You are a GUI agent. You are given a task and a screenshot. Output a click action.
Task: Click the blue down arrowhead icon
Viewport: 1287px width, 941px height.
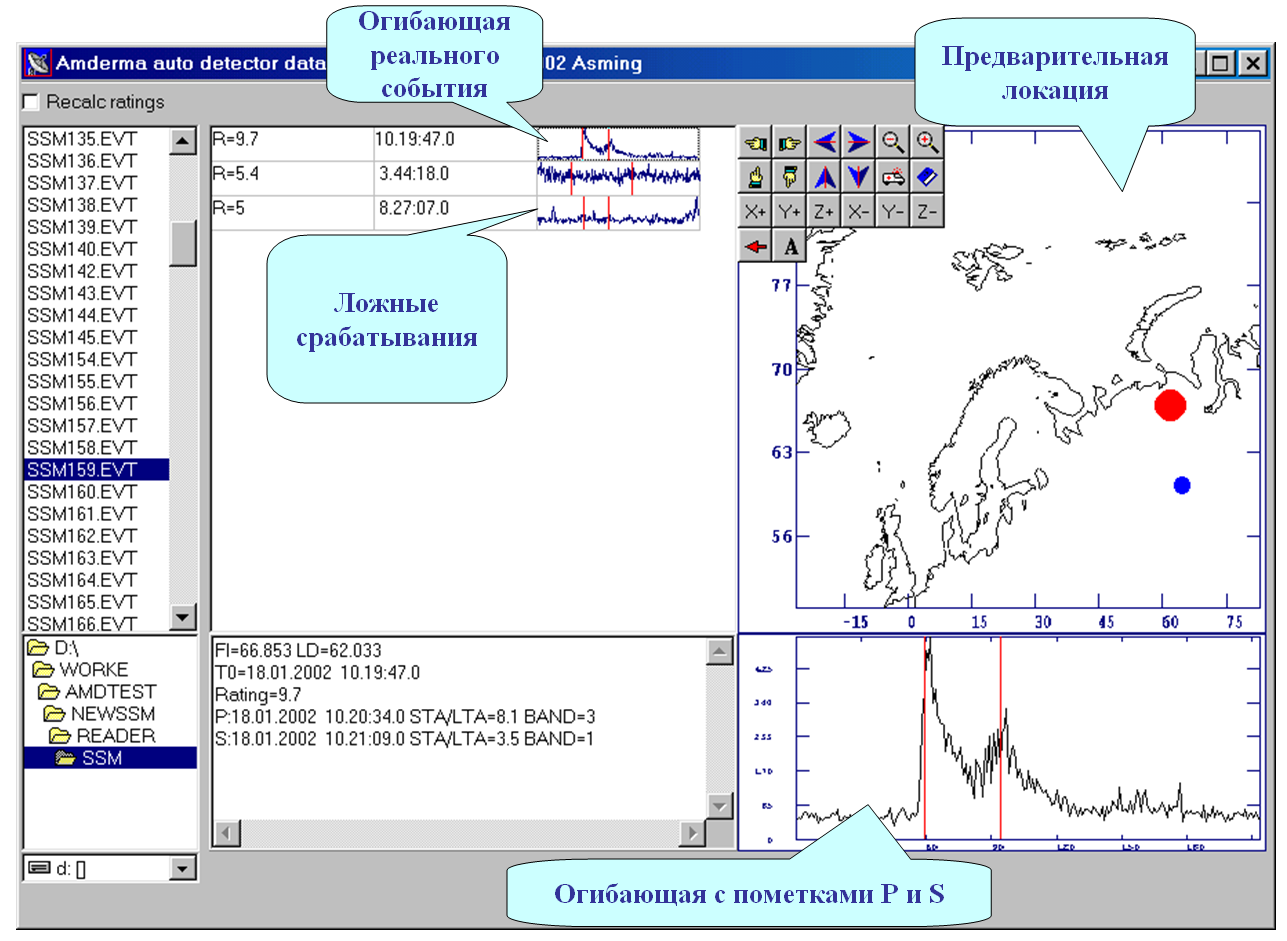point(858,177)
